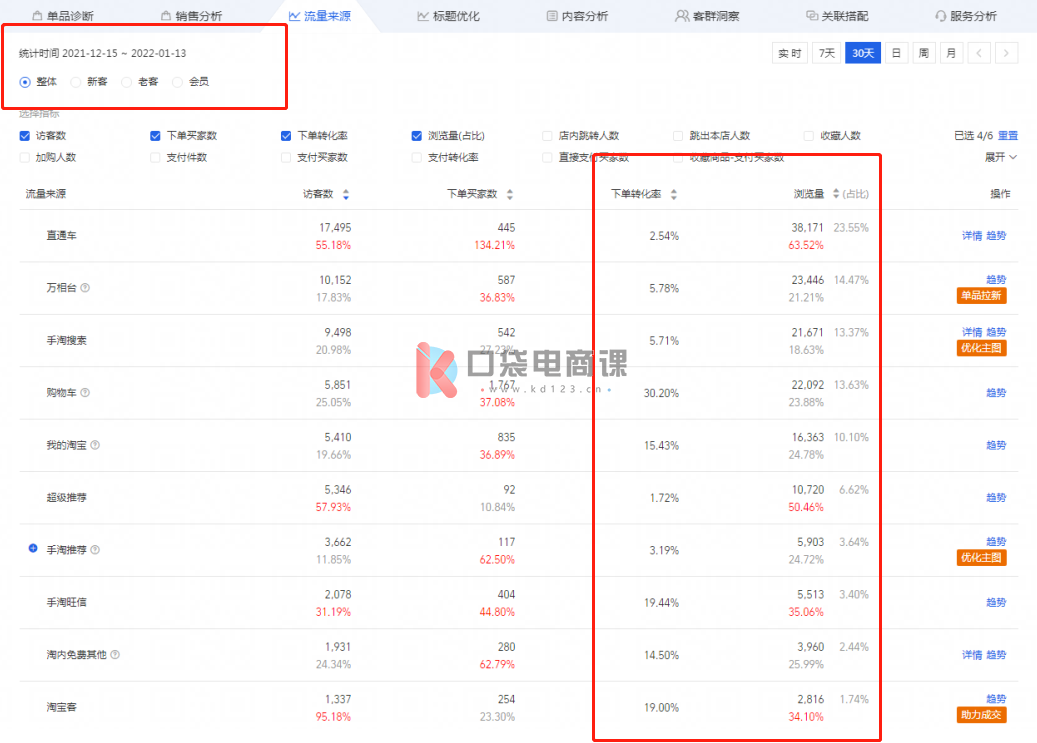
Task: Select the 会员 radio option
Action: 177,82
